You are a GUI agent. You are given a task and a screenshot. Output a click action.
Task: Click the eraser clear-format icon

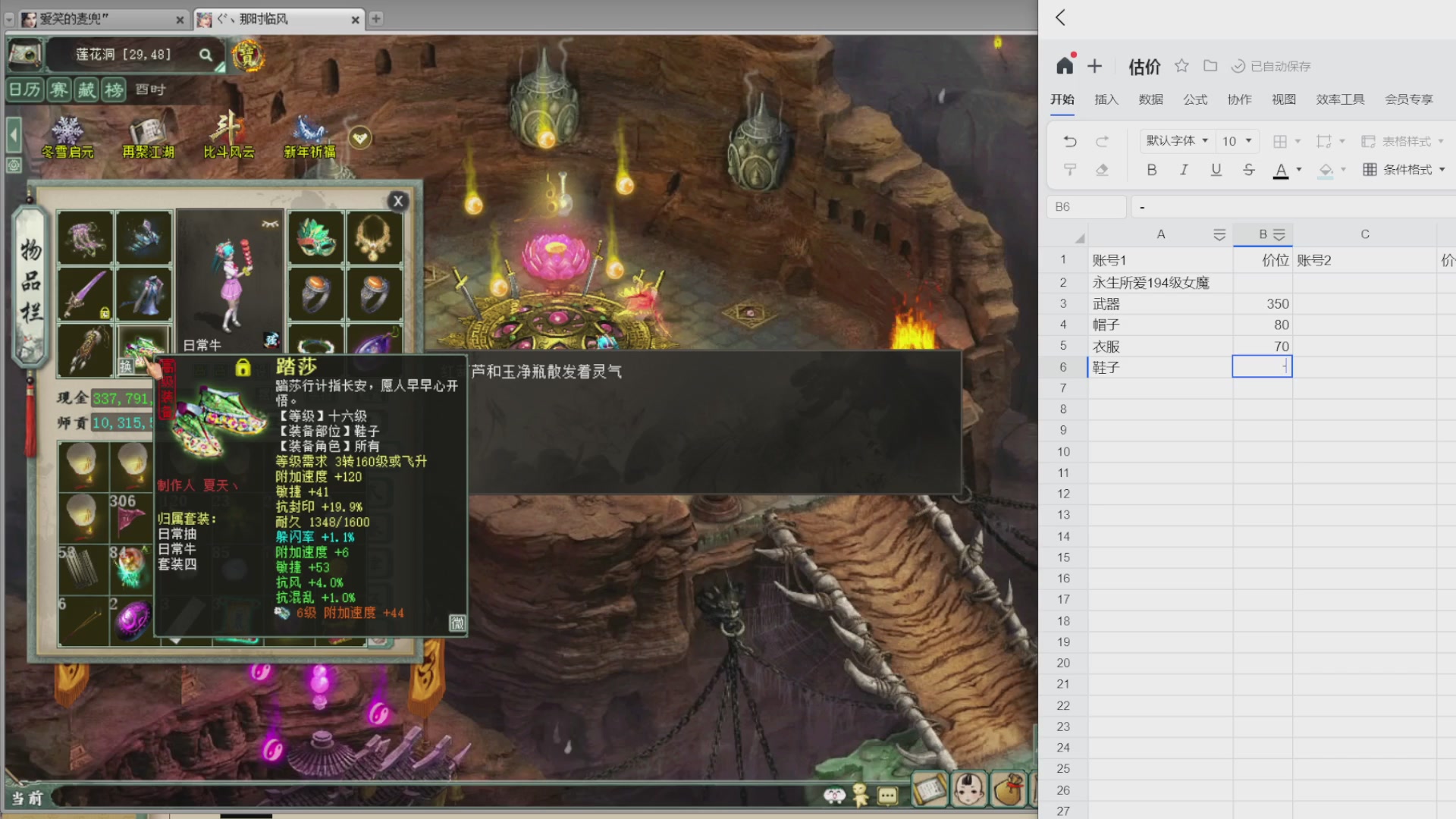pyautogui.click(x=1102, y=170)
